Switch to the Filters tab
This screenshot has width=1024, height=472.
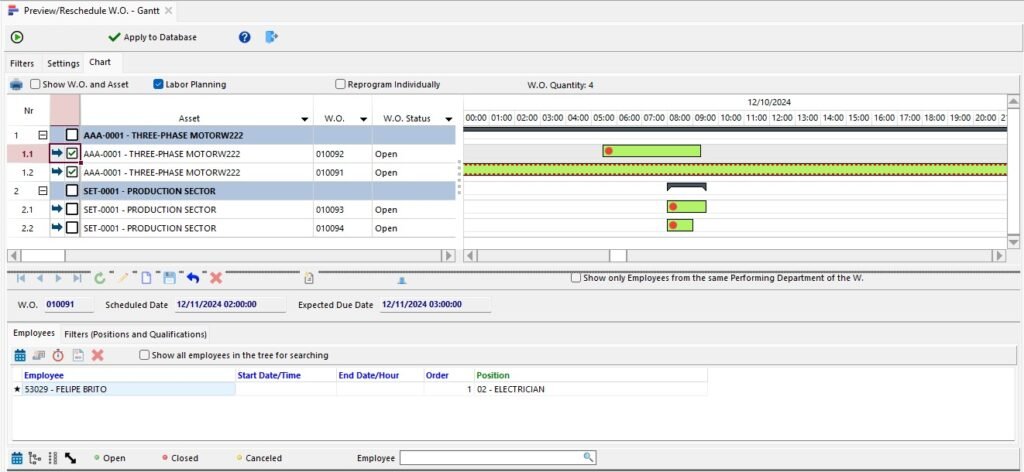[x=22, y=63]
